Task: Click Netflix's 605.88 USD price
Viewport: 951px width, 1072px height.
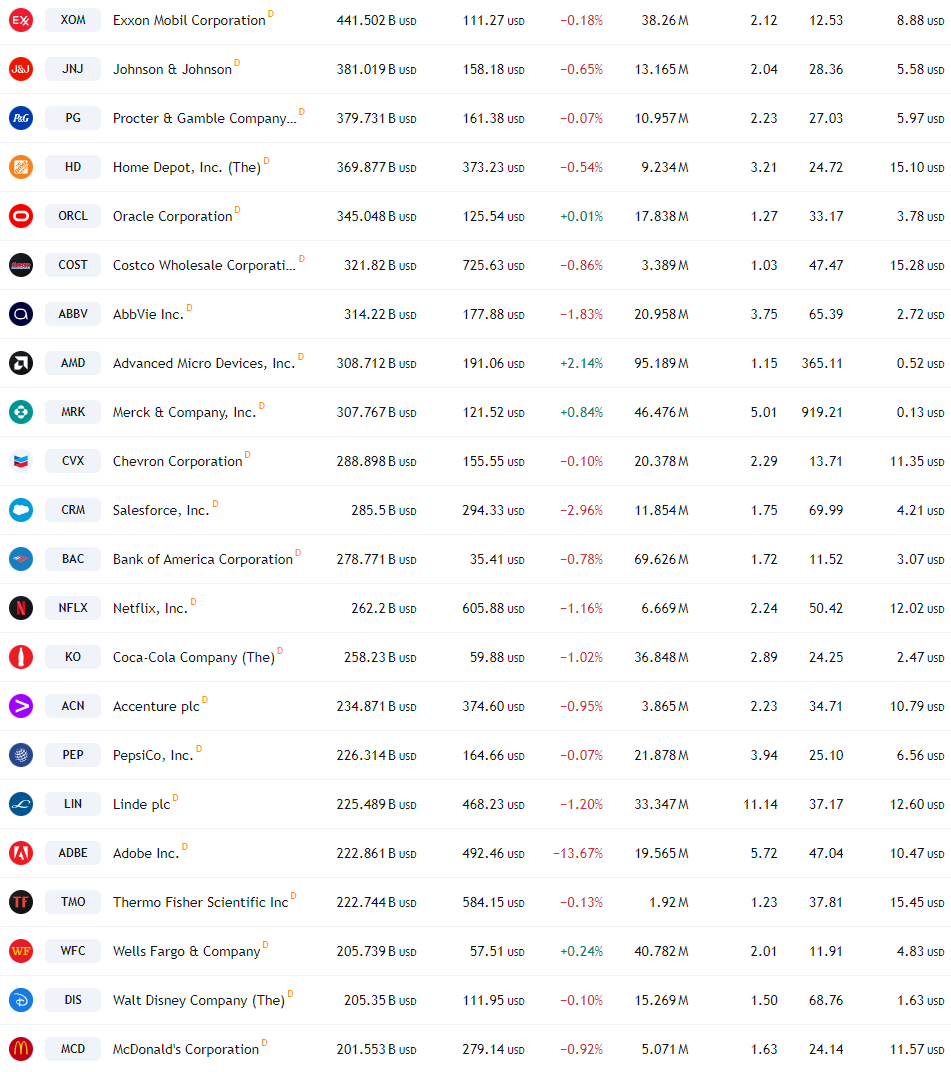Action: click(x=493, y=608)
